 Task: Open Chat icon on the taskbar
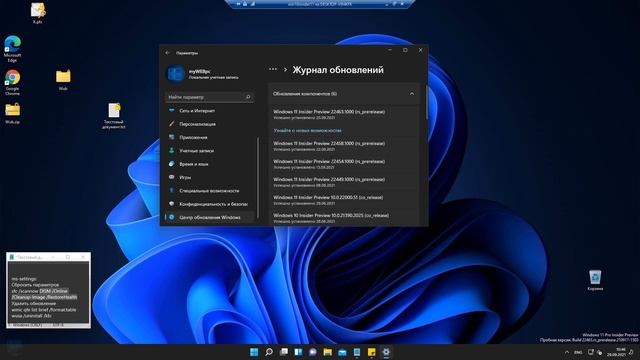coord(313,352)
